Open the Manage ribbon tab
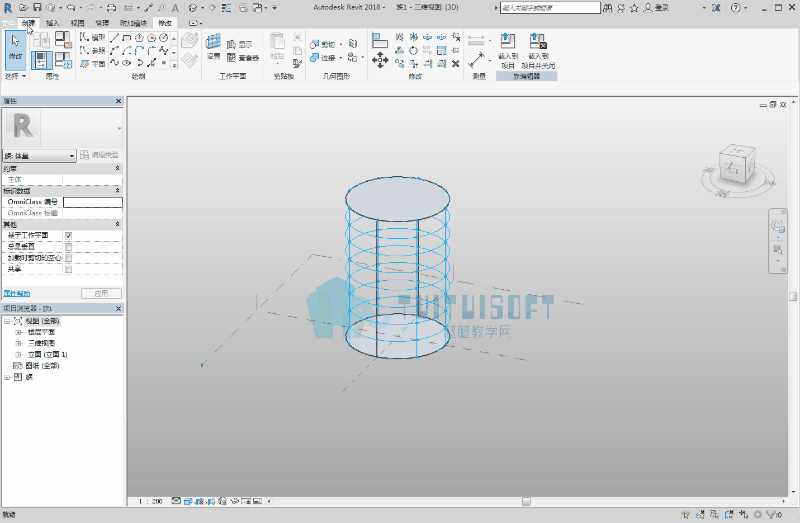Viewport: 800px width, 523px height. click(x=102, y=23)
